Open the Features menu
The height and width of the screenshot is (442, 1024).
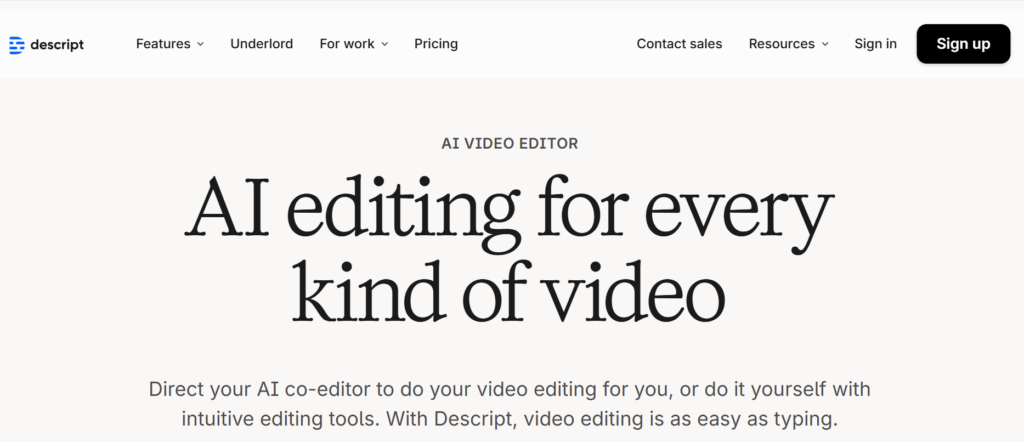[163, 44]
